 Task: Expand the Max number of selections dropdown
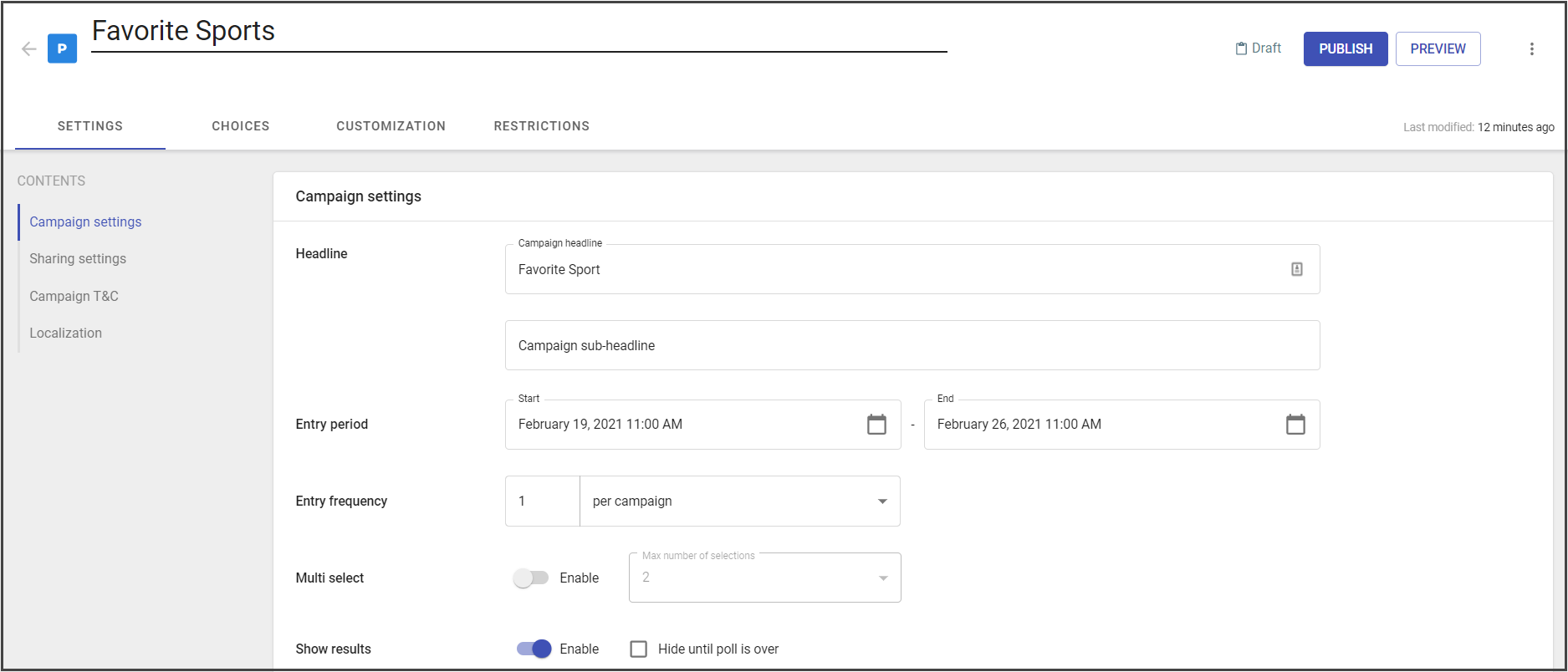click(764, 578)
